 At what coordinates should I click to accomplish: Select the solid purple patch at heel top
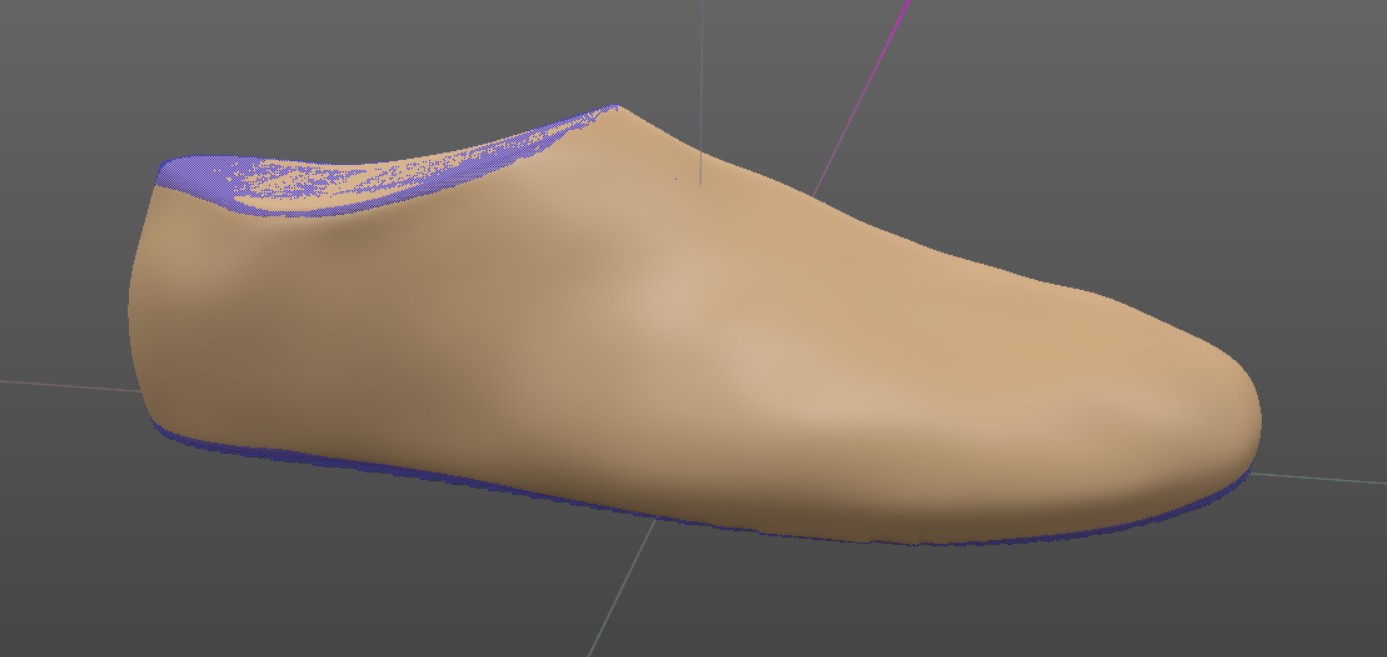(x=185, y=173)
